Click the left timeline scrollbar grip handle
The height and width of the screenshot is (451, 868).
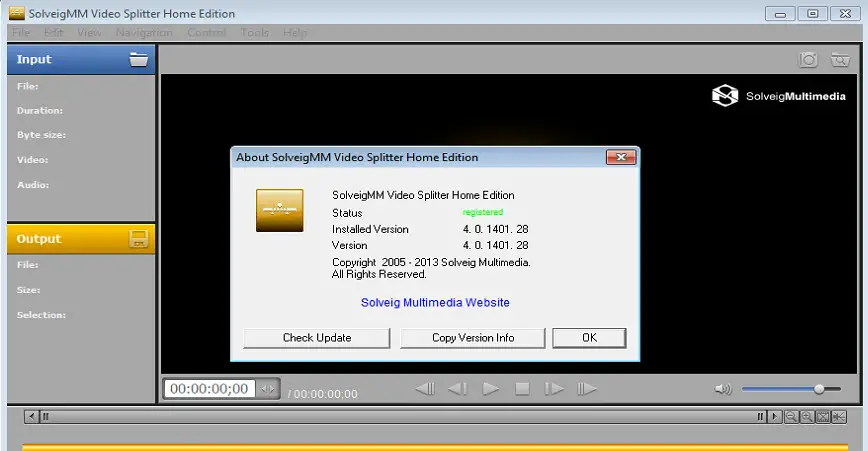coord(45,417)
